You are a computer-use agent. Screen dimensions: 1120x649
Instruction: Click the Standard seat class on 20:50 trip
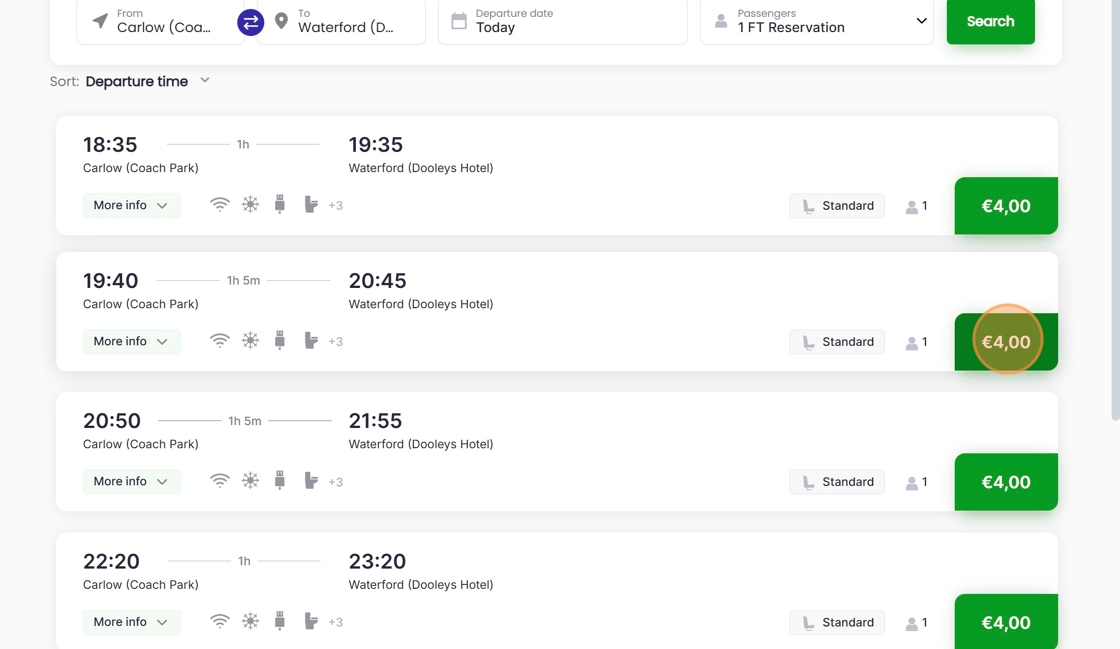pos(837,482)
